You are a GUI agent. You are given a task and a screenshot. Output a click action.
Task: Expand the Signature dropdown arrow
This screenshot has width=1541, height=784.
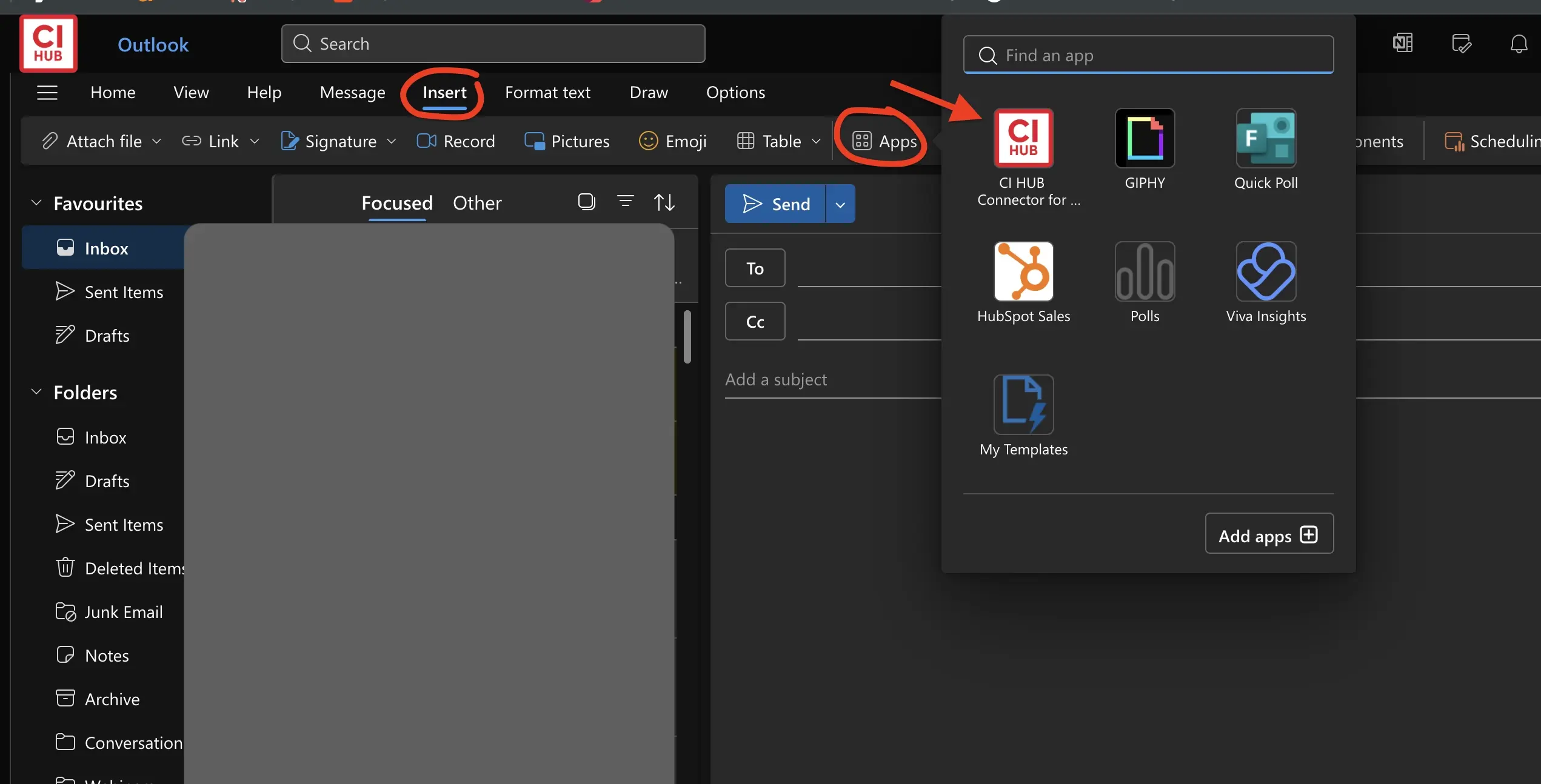392,141
